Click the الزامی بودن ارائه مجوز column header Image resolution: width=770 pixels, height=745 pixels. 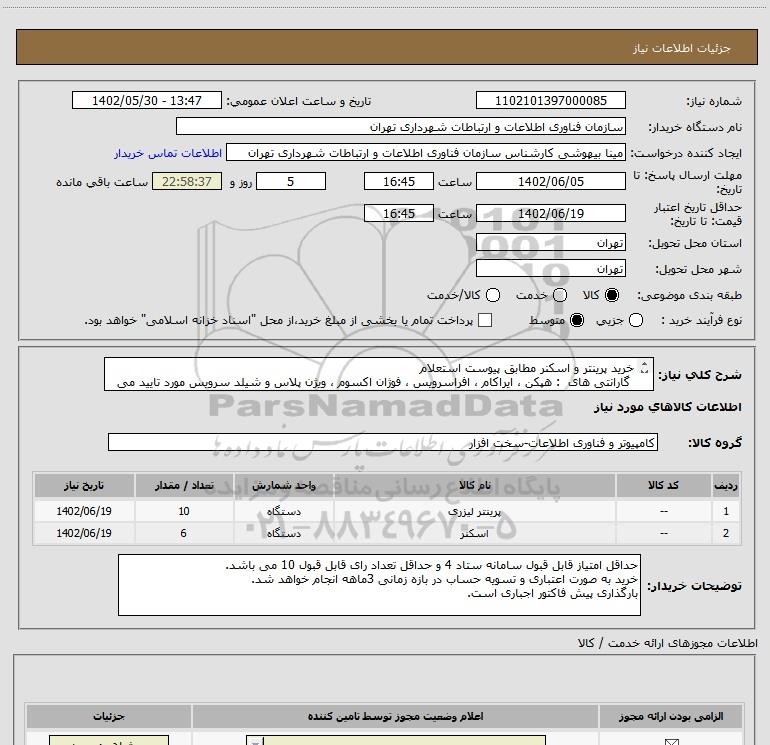tap(670, 717)
